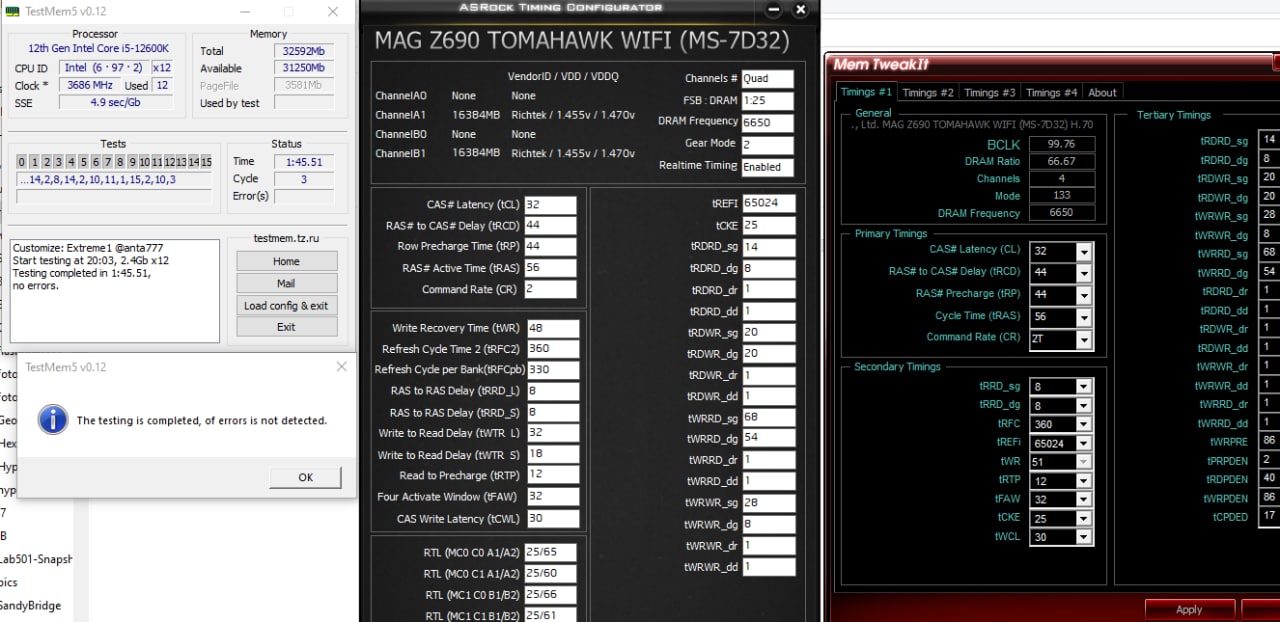Open Timings #3 tab in Mem TweakIt
Image resolution: width=1280 pixels, height=622 pixels.
(x=988, y=92)
